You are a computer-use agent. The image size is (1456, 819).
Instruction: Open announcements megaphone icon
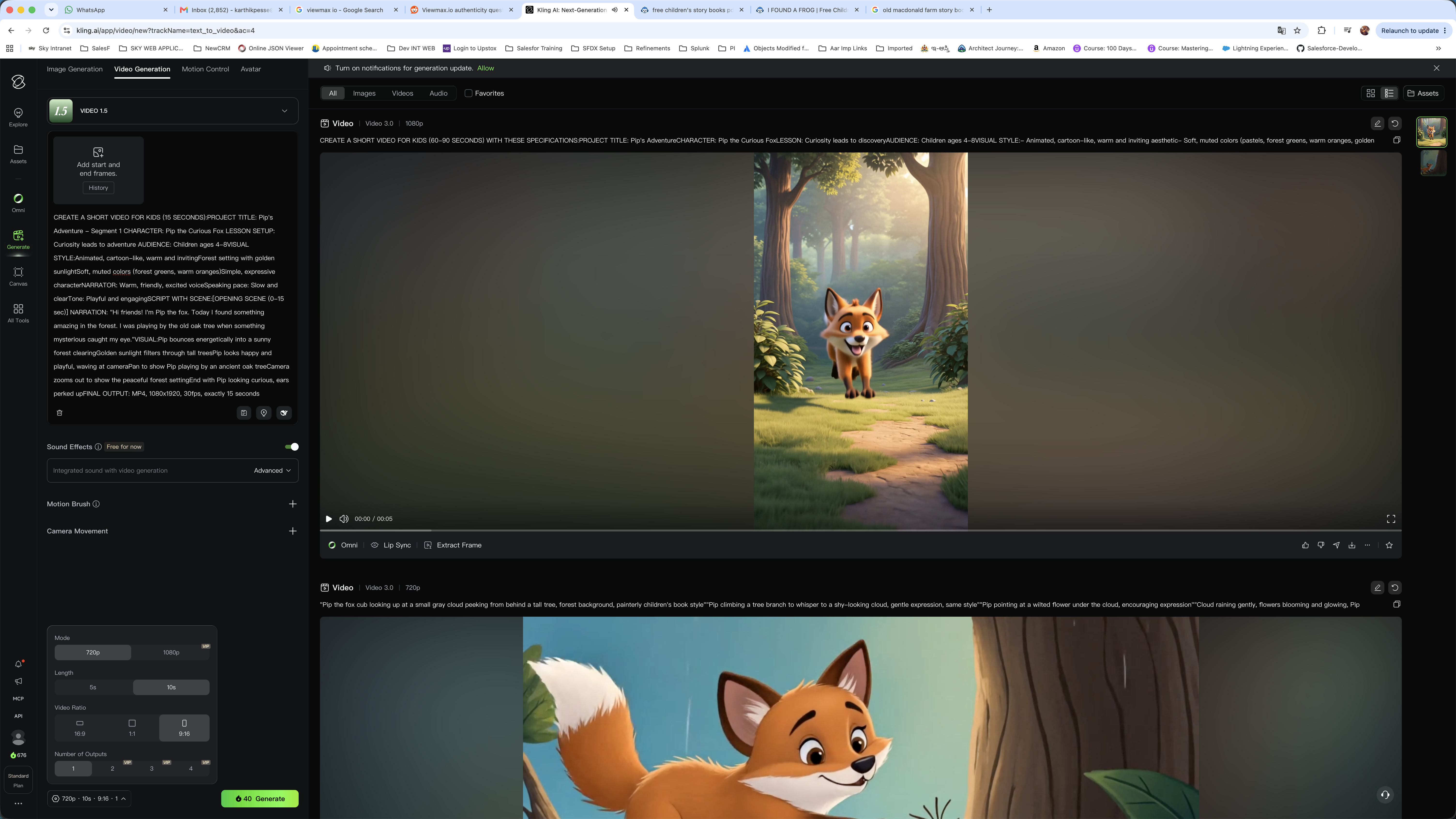pos(18,682)
